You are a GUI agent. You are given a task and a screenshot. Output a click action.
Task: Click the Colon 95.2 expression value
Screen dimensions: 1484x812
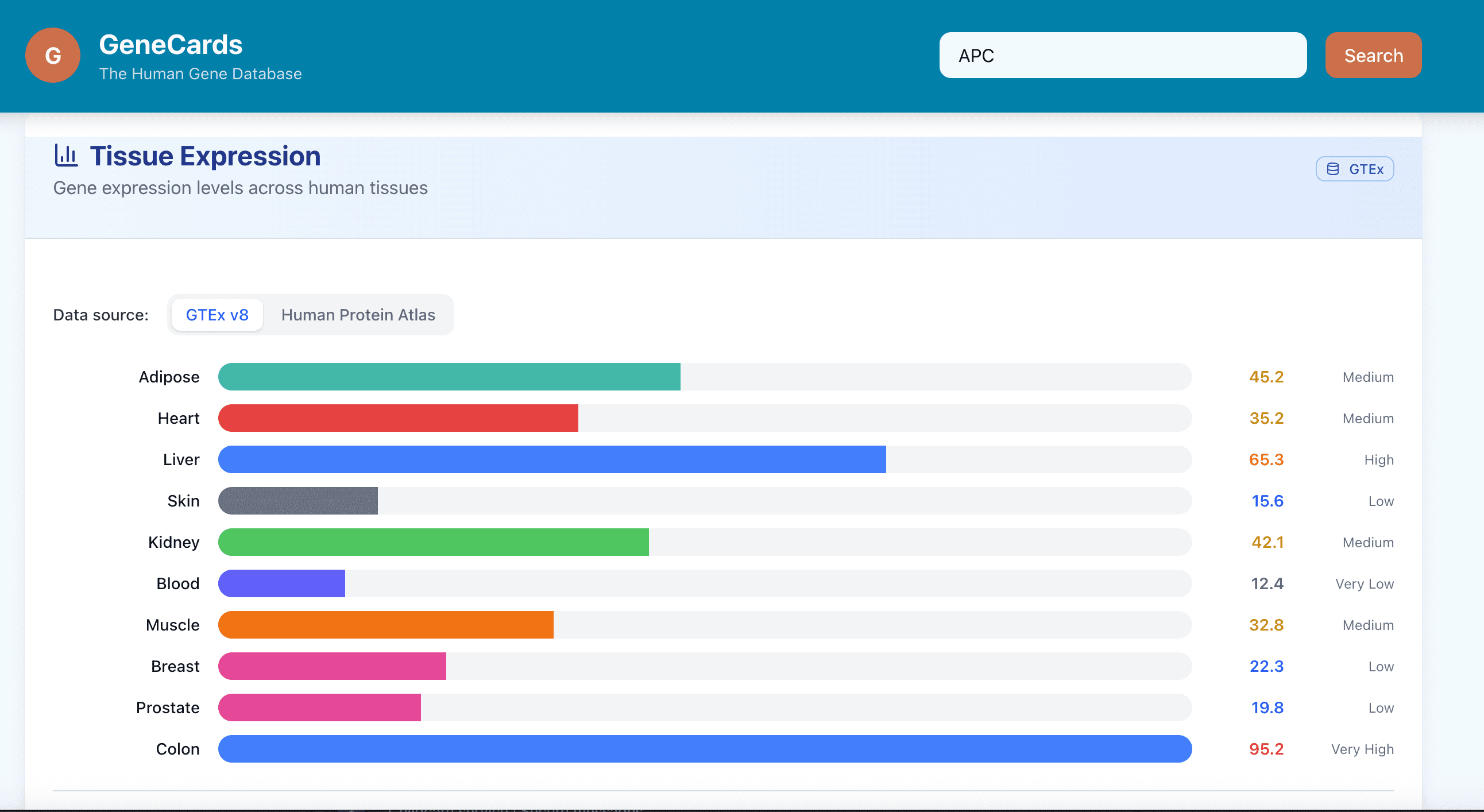coord(1266,749)
